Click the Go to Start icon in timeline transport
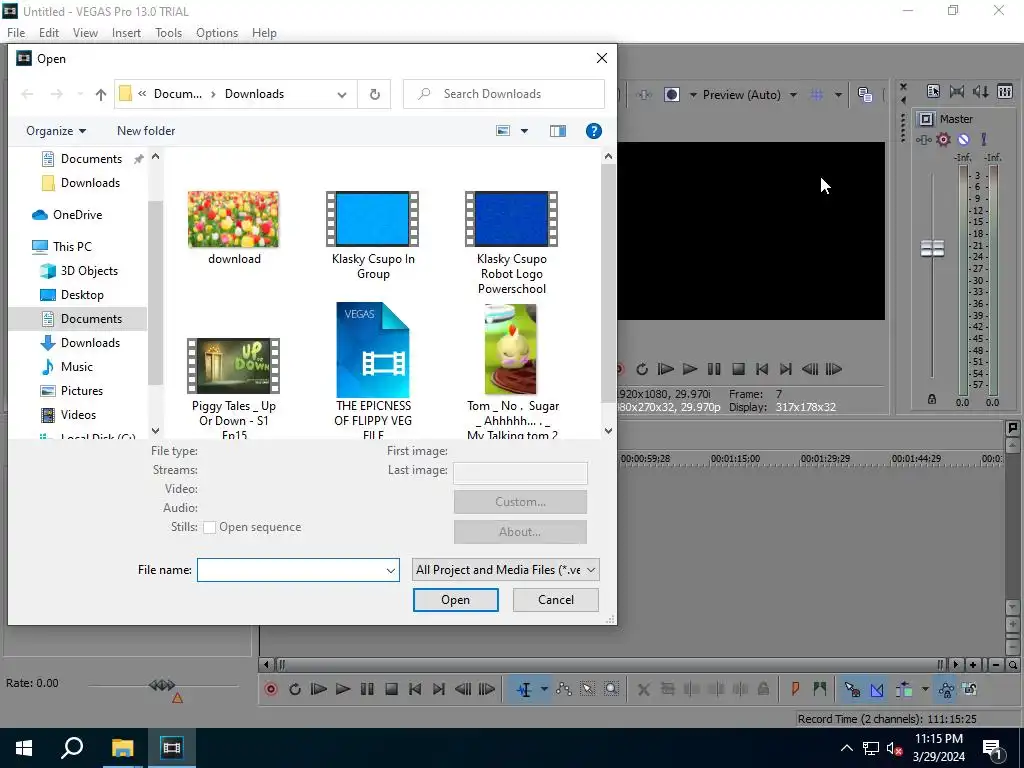Screen dimensions: 1024x768 415,689
